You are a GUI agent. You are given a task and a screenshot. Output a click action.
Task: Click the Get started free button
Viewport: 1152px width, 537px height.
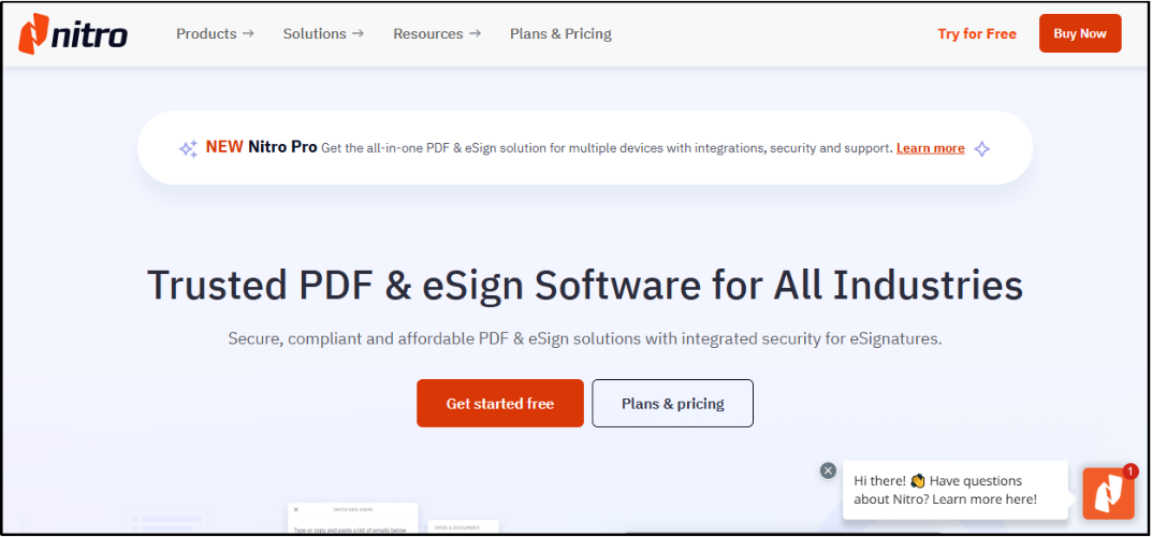pos(500,403)
